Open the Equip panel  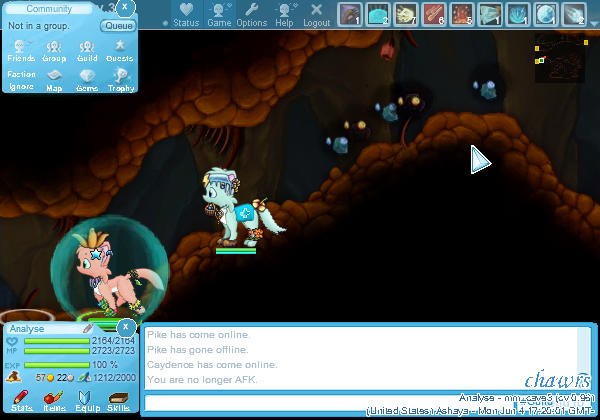click(x=86, y=401)
